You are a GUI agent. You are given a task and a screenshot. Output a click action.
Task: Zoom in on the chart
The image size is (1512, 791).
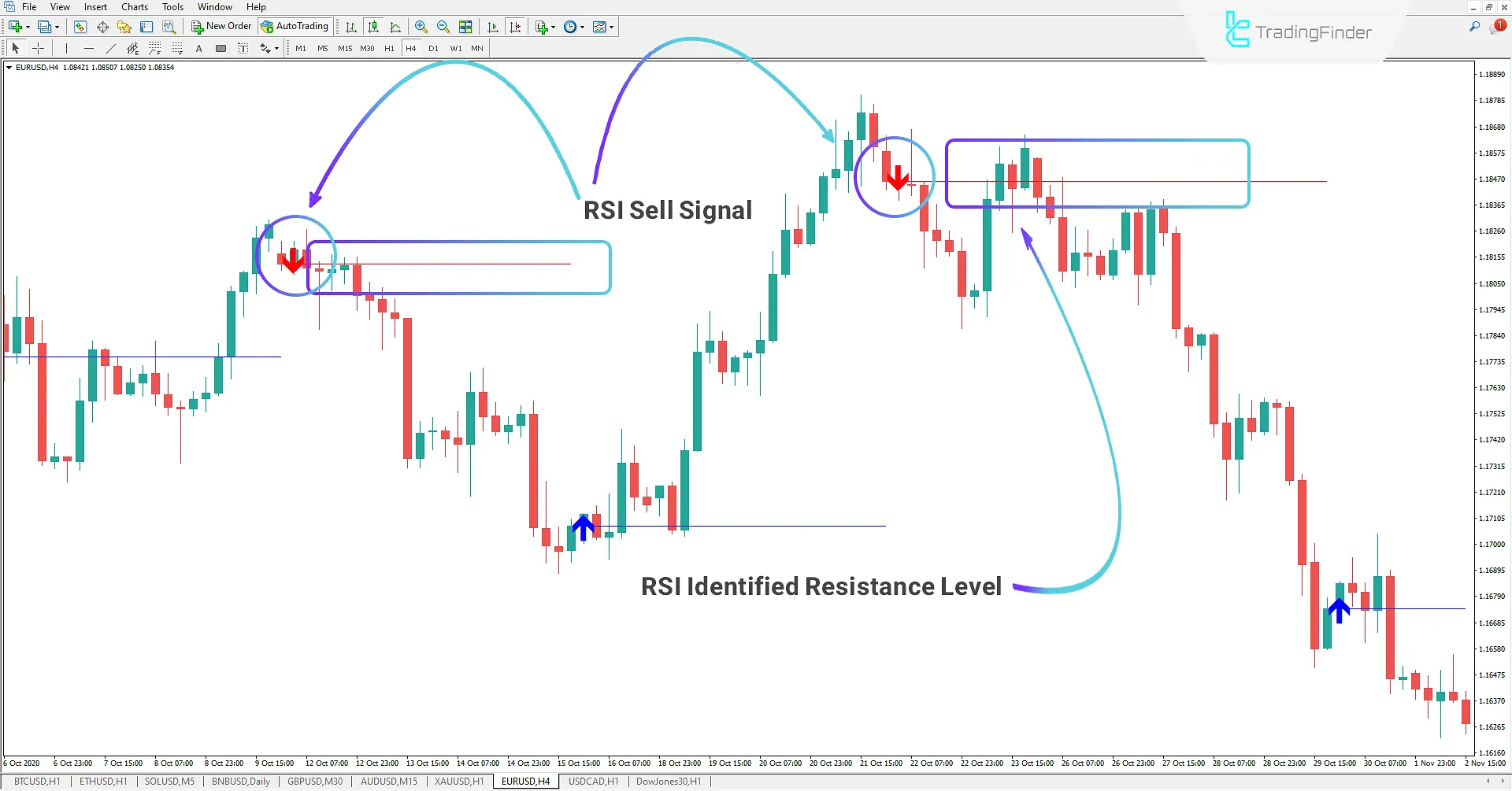coord(421,26)
